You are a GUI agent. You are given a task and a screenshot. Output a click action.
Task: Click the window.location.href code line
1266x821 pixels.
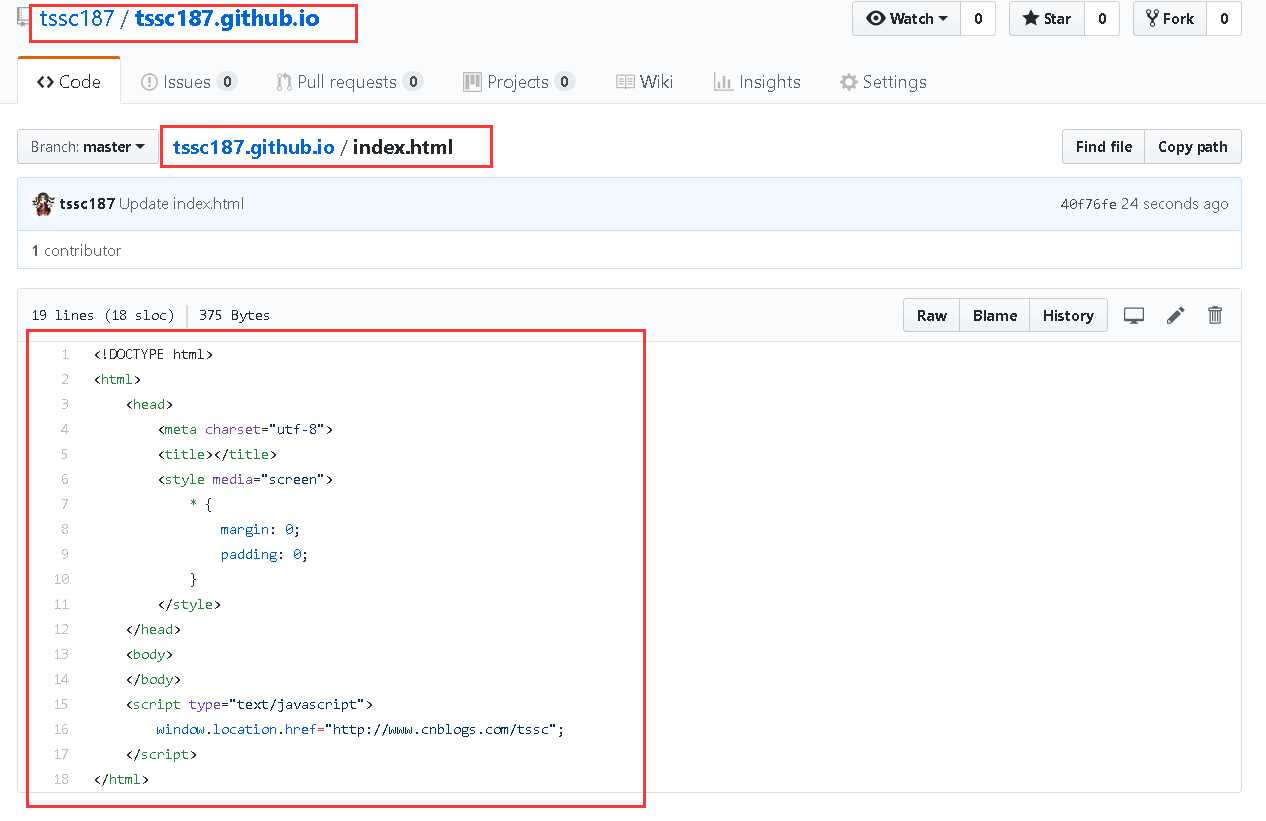tap(360, 729)
